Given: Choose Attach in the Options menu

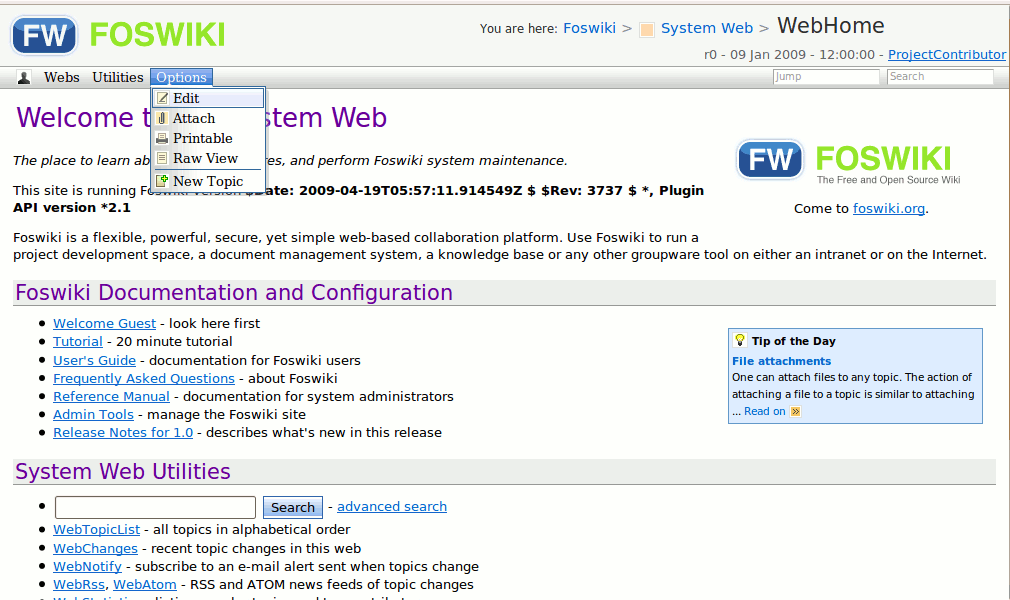Looking at the screenshot, I should click(208, 118).
